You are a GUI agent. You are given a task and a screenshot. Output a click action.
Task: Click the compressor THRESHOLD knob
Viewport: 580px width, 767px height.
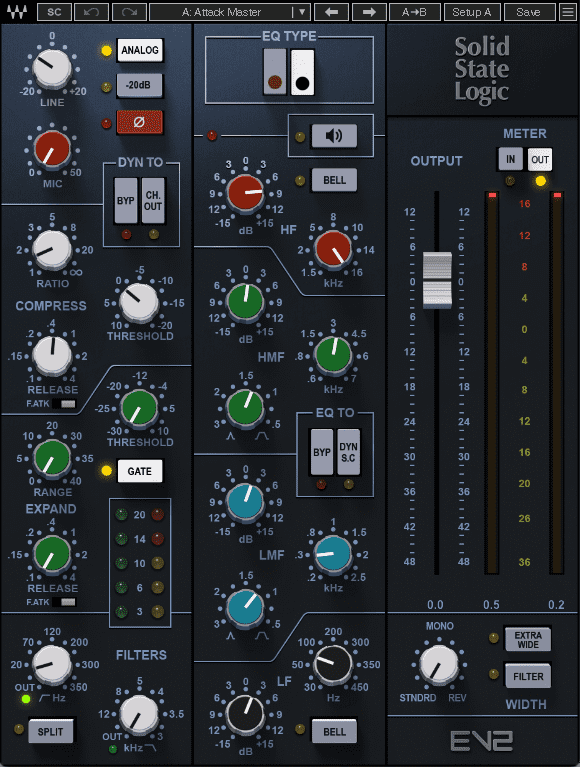pyautogui.click(x=139, y=302)
